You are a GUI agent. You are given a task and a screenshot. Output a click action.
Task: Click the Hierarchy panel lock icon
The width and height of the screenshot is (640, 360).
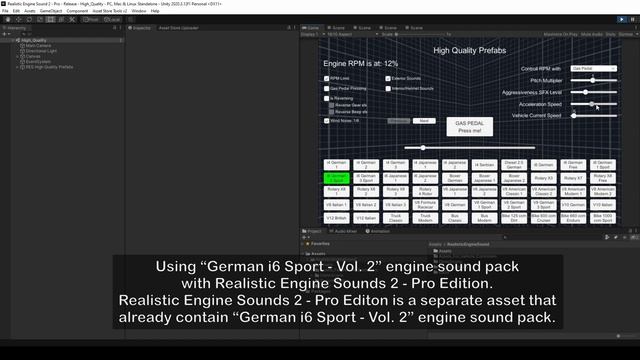(x=115, y=28)
